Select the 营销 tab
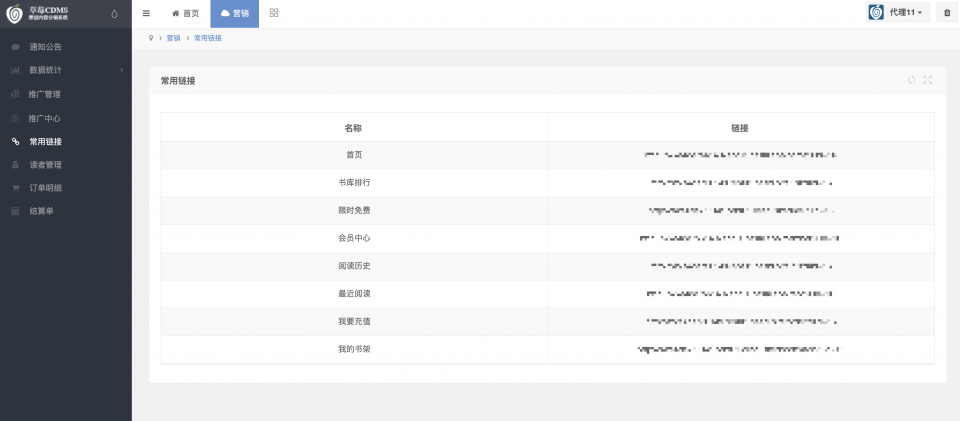This screenshot has width=960, height=421. [234, 13]
